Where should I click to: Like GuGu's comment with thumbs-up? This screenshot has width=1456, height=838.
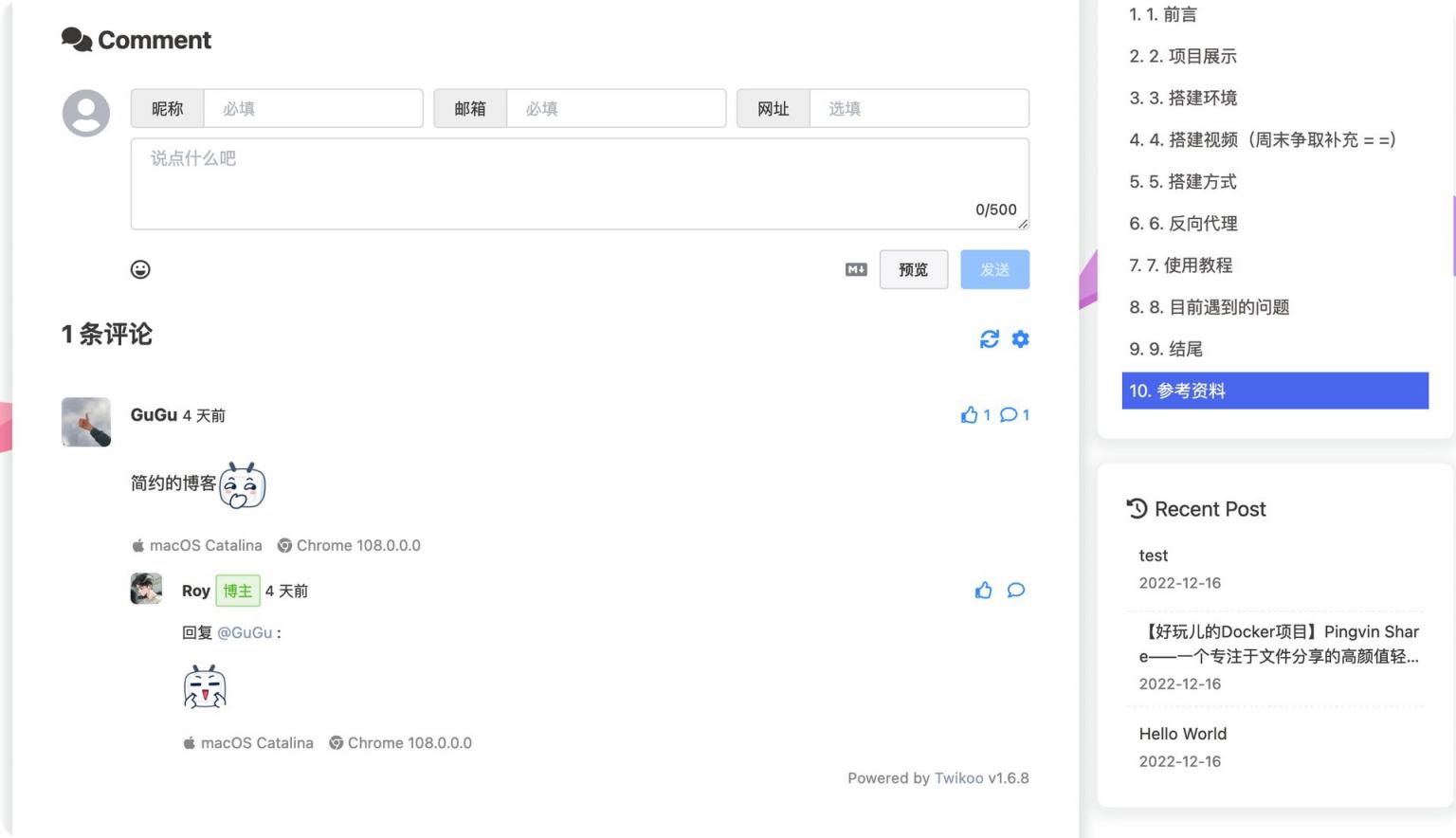click(969, 415)
